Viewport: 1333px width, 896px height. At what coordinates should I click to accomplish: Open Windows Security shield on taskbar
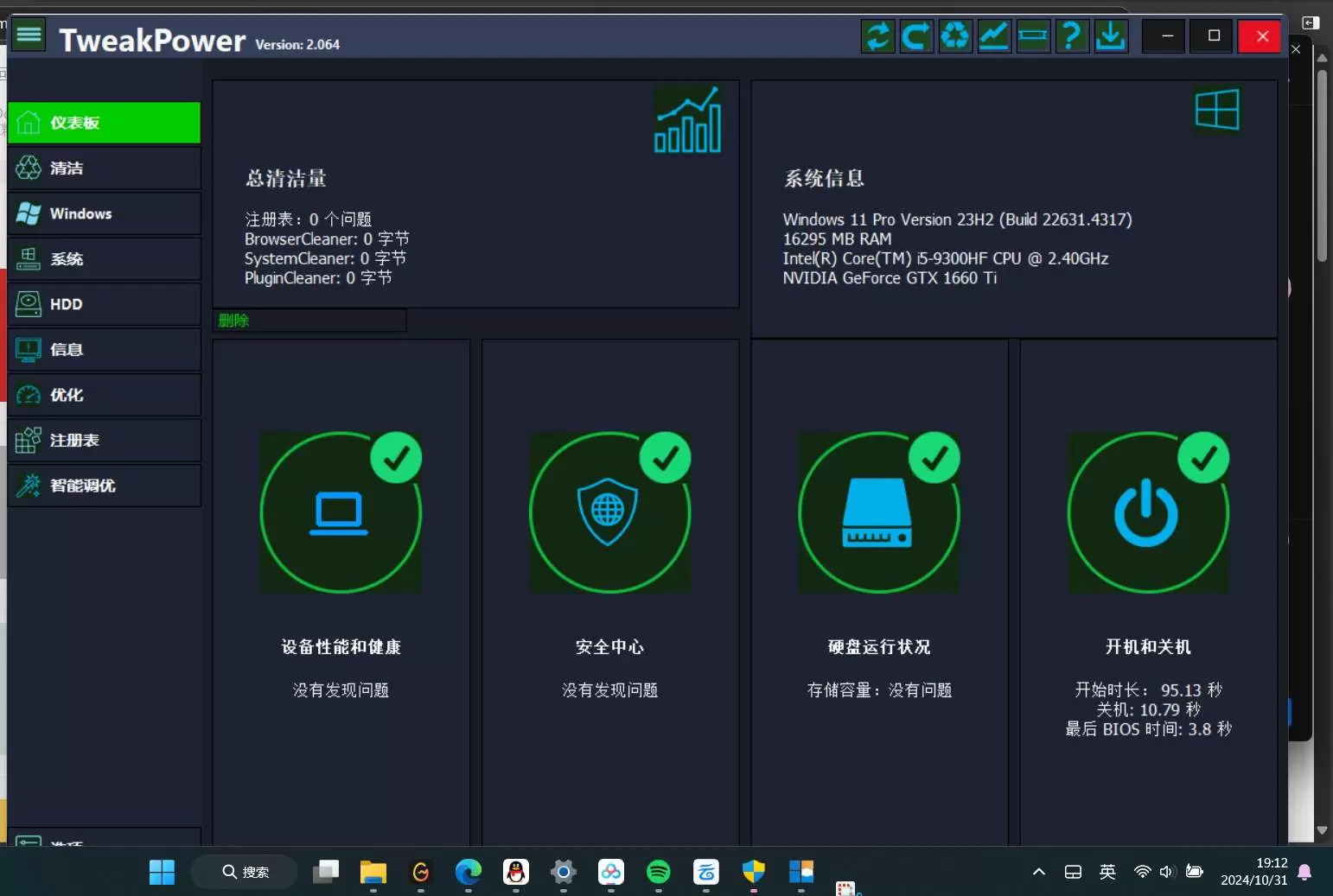754,872
